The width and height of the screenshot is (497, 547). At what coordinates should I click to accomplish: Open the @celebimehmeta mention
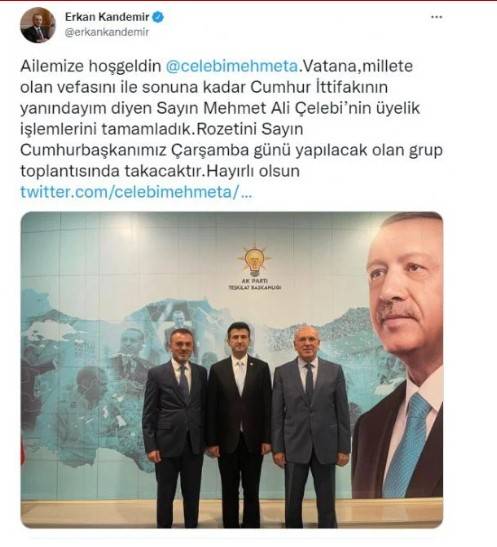click(x=232, y=66)
